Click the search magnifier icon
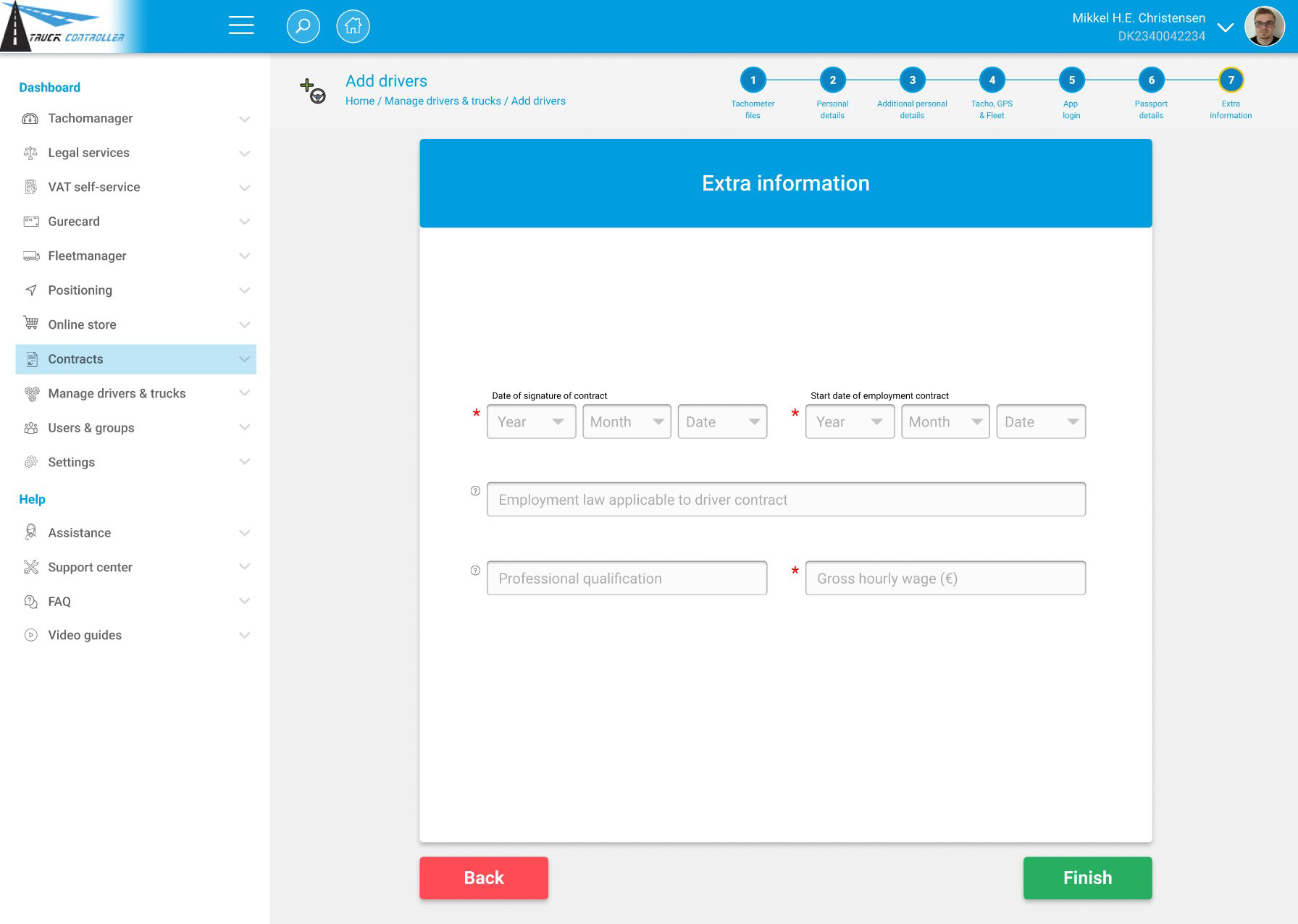 point(303,26)
